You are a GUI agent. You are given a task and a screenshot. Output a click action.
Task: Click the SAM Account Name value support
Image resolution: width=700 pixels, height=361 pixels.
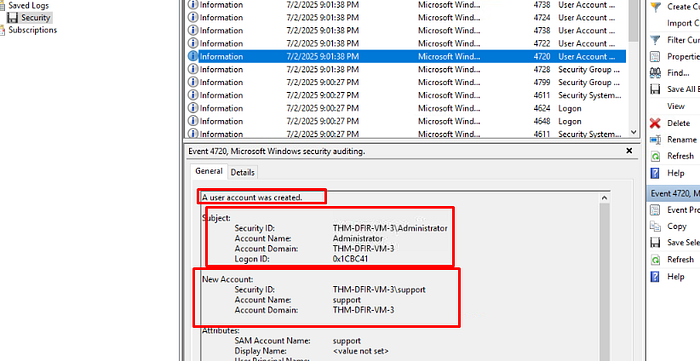tap(347, 341)
